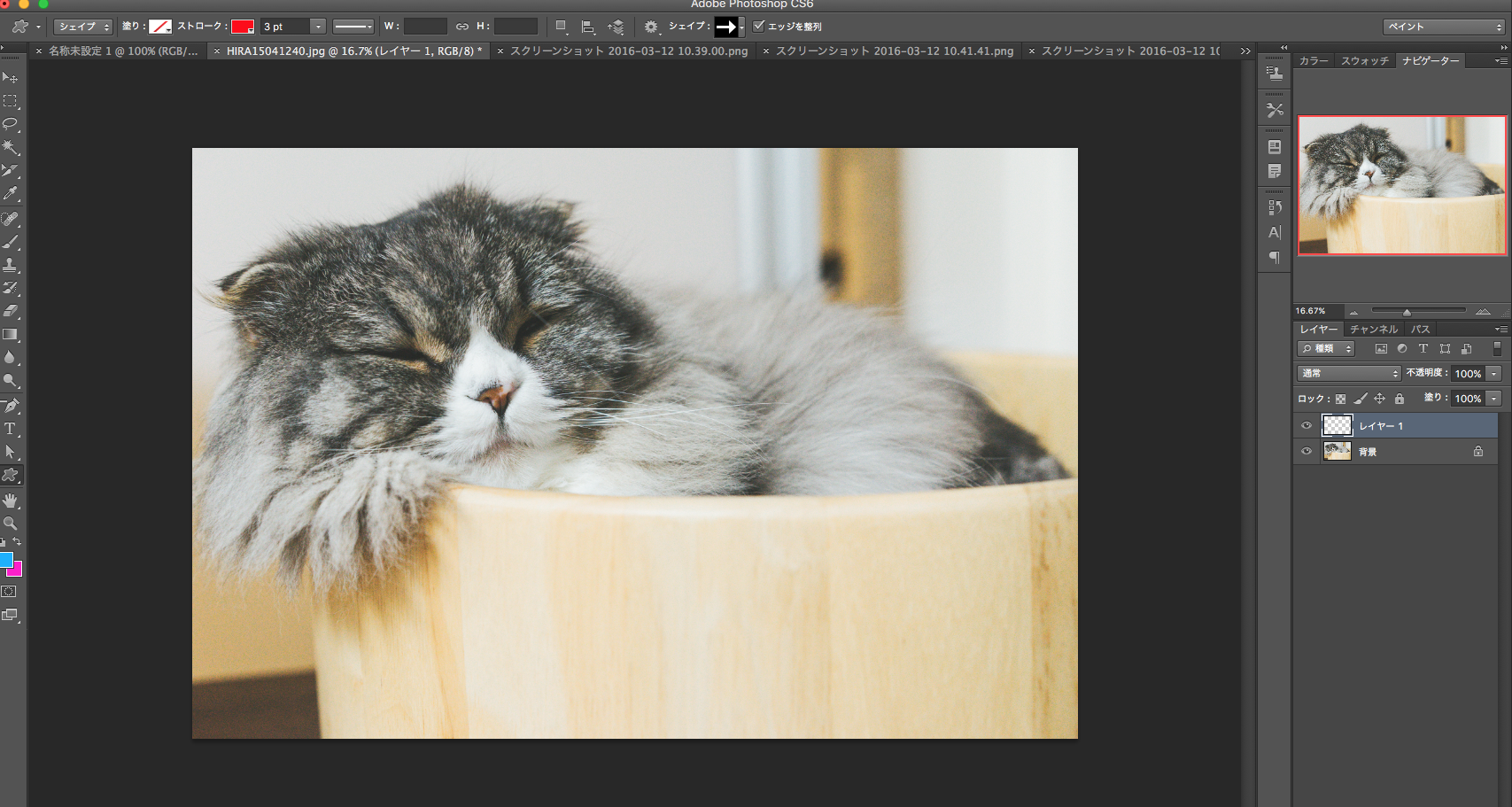Select the Lasso tool

pyautogui.click(x=11, y=124)
